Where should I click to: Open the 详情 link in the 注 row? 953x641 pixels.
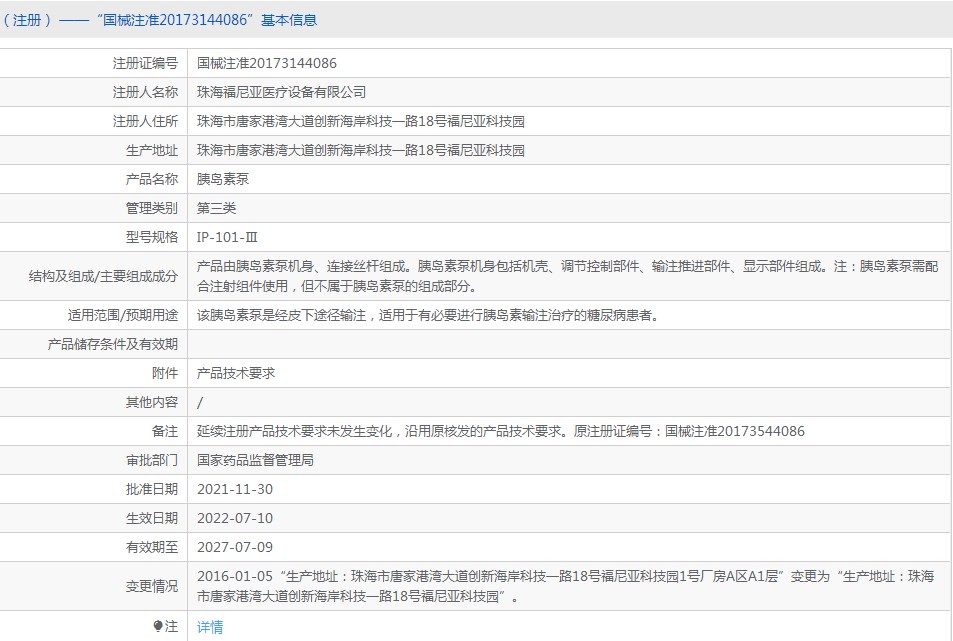(x=210, y=626)
